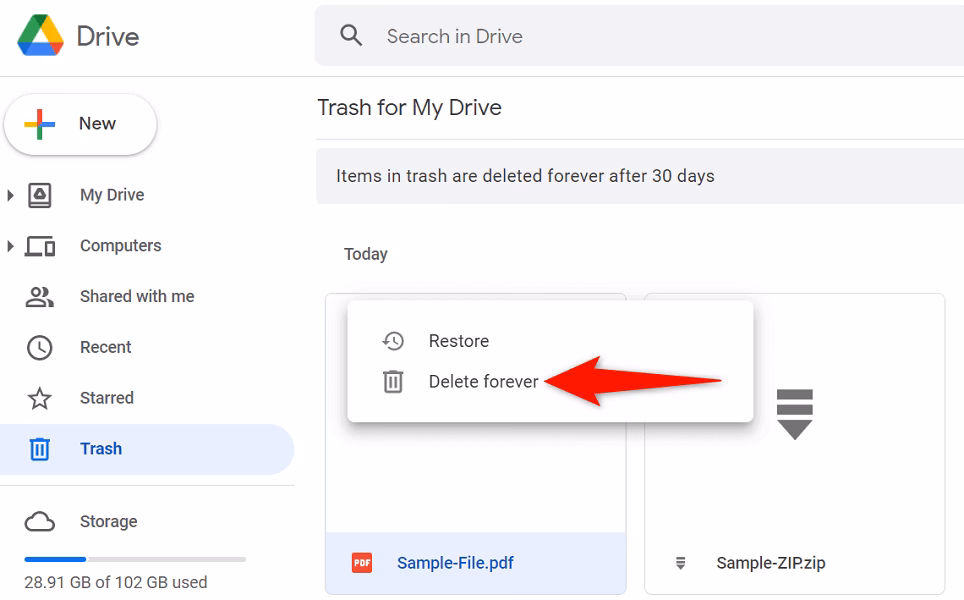Image resolution: width=964 pixels, height=600 pixels.
Task: Click the search magnifier icon
Action: (x=350, y=35)
